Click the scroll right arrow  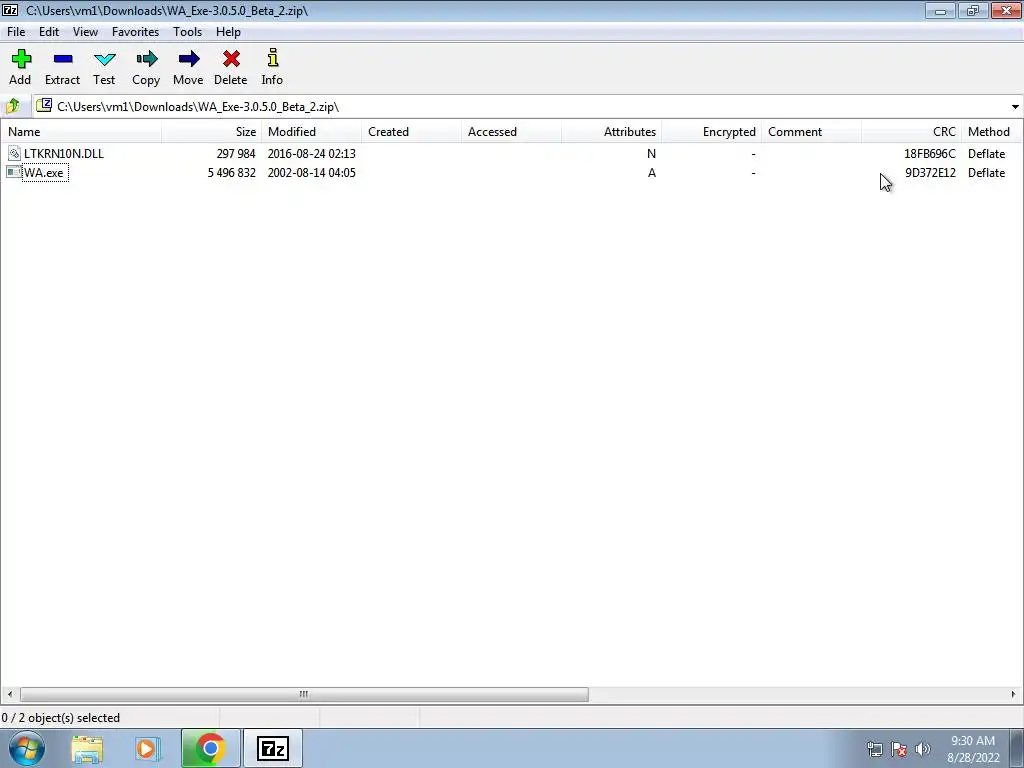pyautogui.click(x=1013, y=694)
